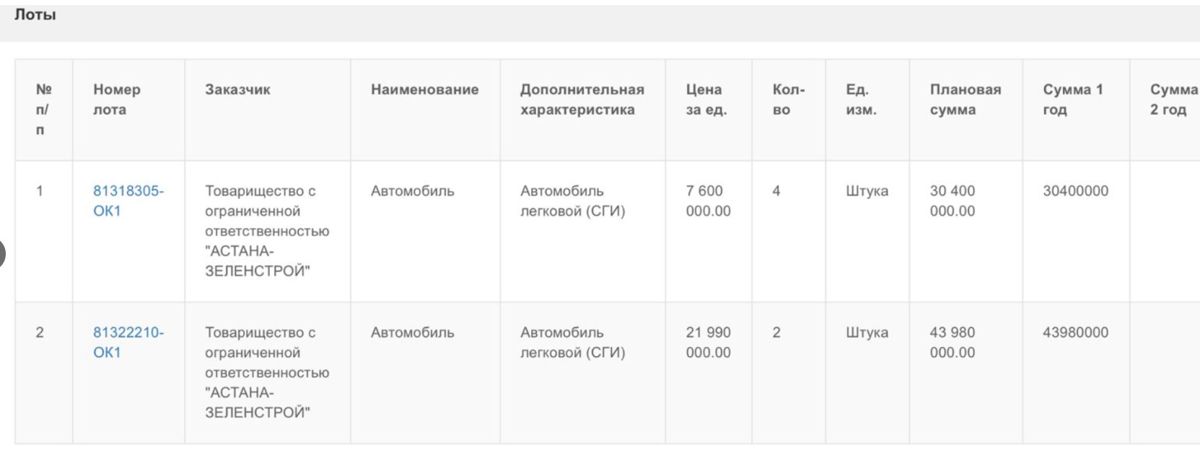Click the "Плановая сумма" column header

click(x=964, y=100)
